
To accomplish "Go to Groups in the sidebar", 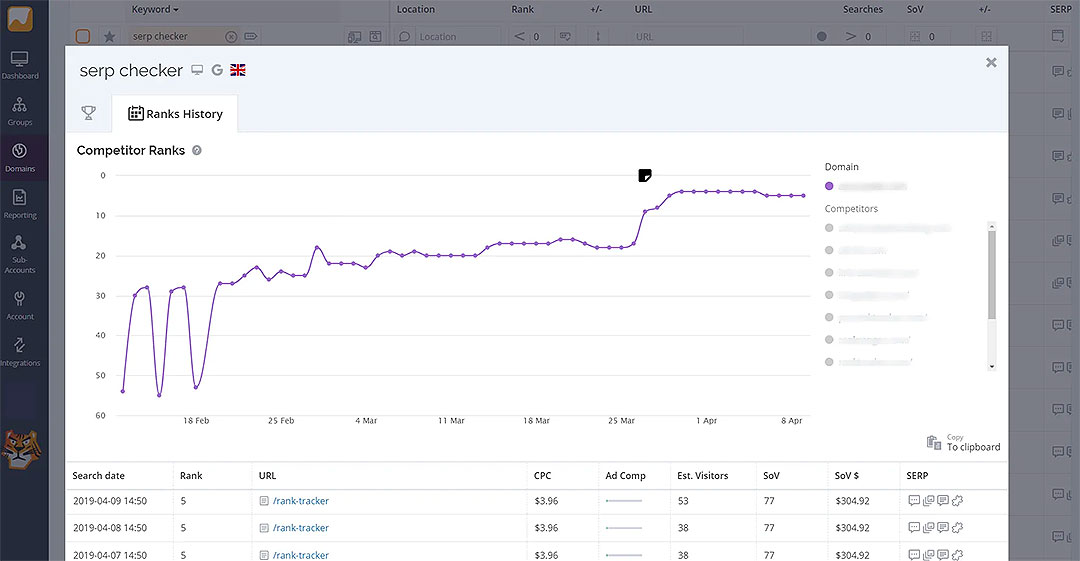I will [20, 110].
